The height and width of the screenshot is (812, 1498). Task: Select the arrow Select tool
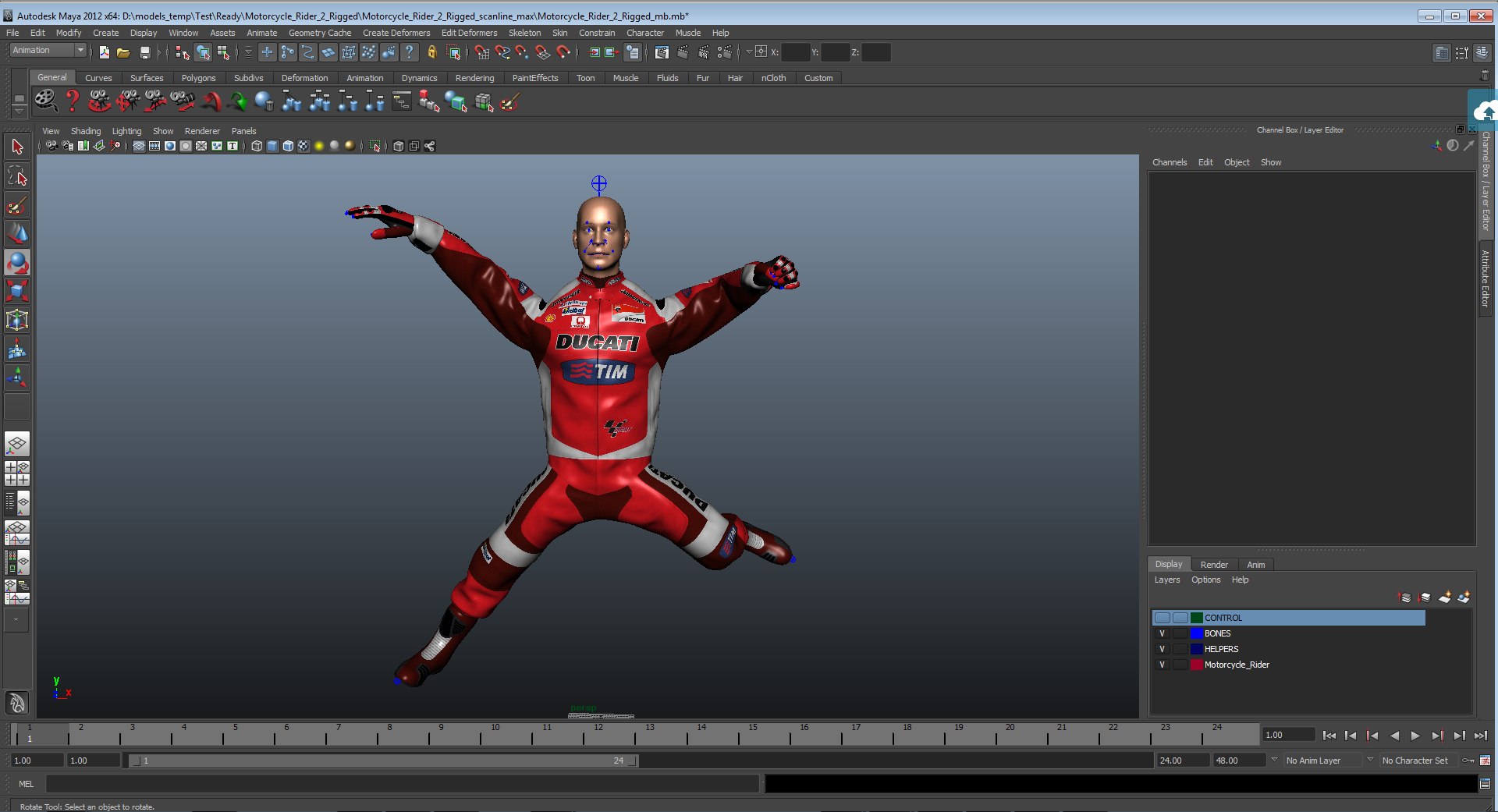[x=17, y=147]
